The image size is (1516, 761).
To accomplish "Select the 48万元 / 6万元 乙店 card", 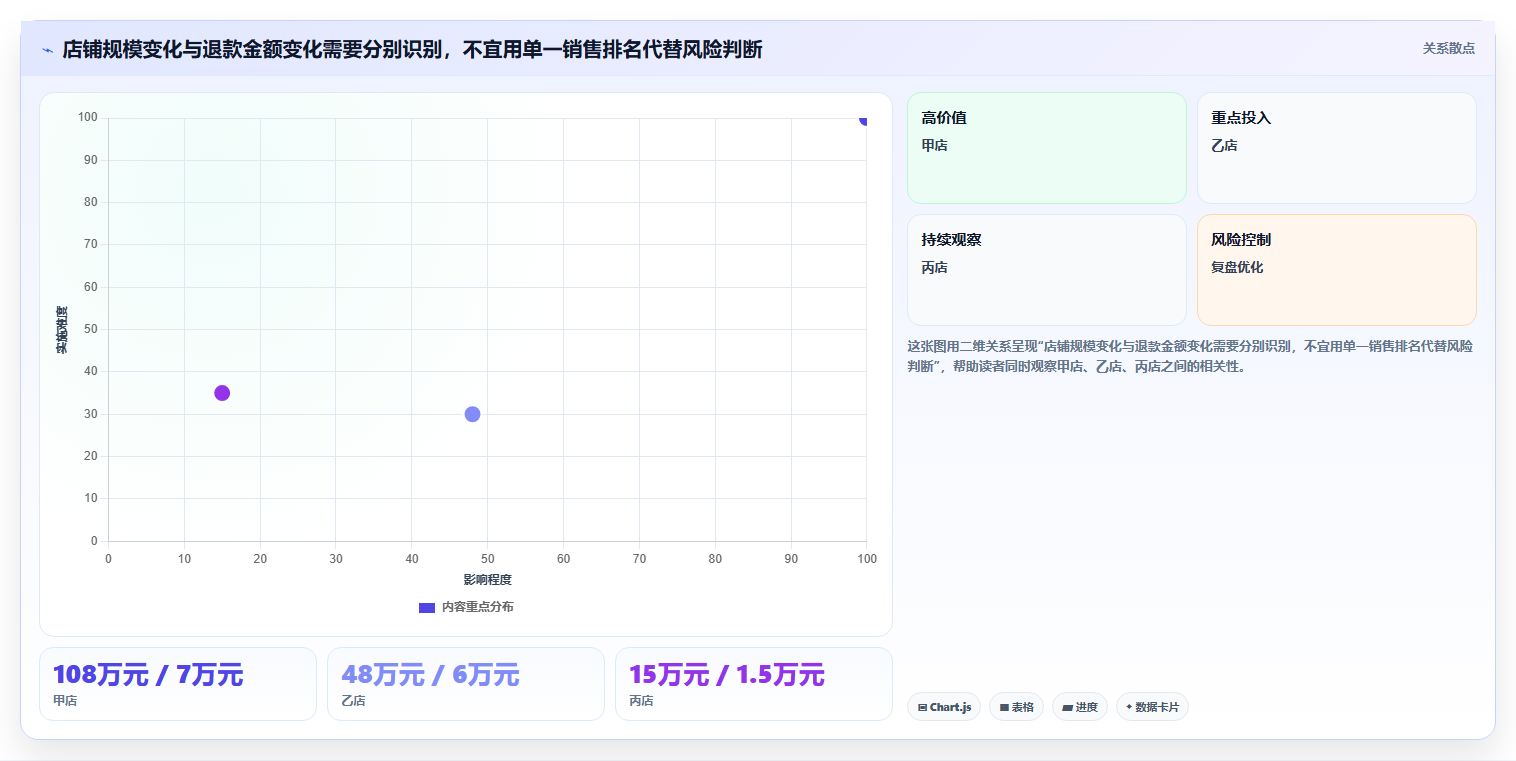I will (x=466, y=684).
